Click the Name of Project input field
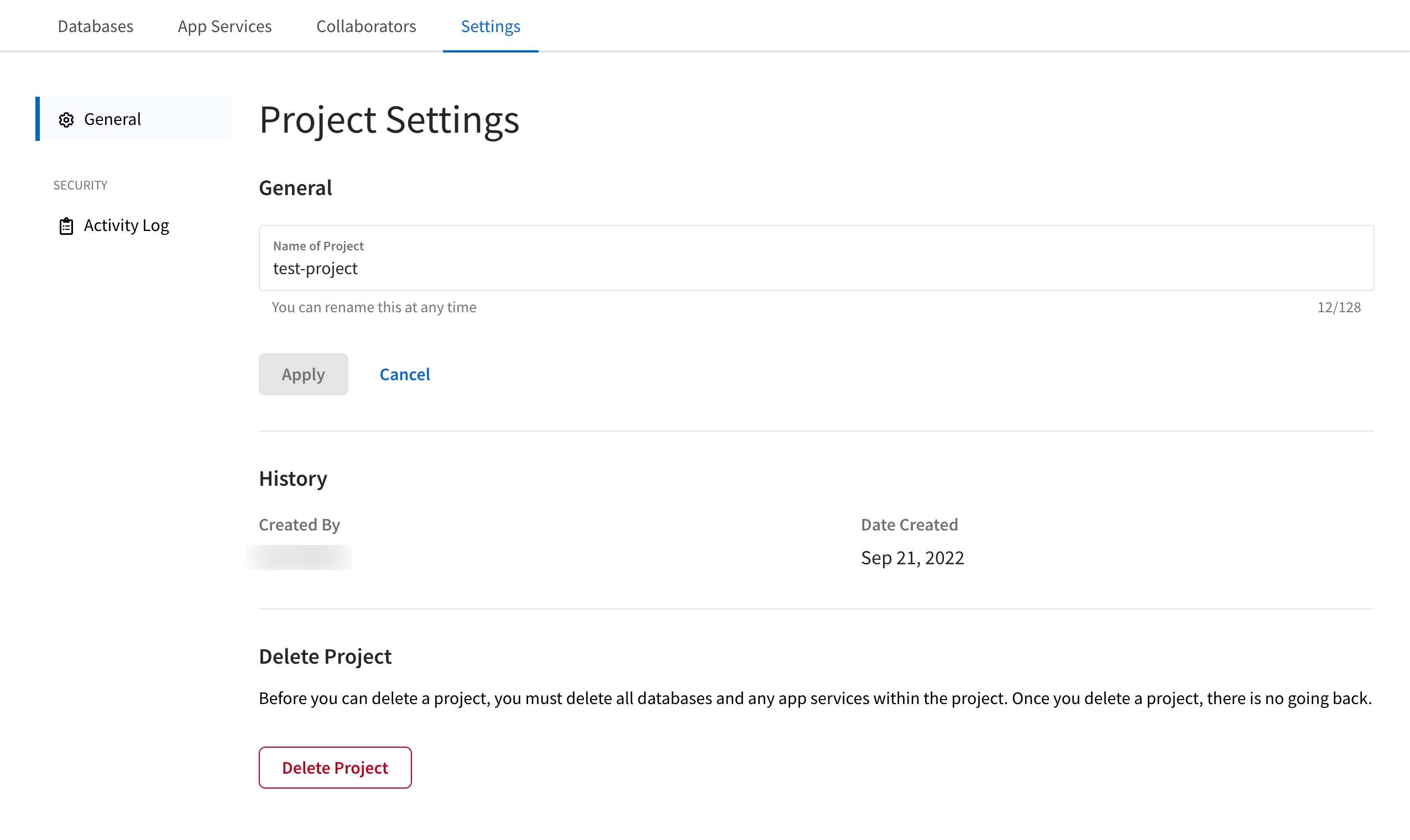 (623, 268)
